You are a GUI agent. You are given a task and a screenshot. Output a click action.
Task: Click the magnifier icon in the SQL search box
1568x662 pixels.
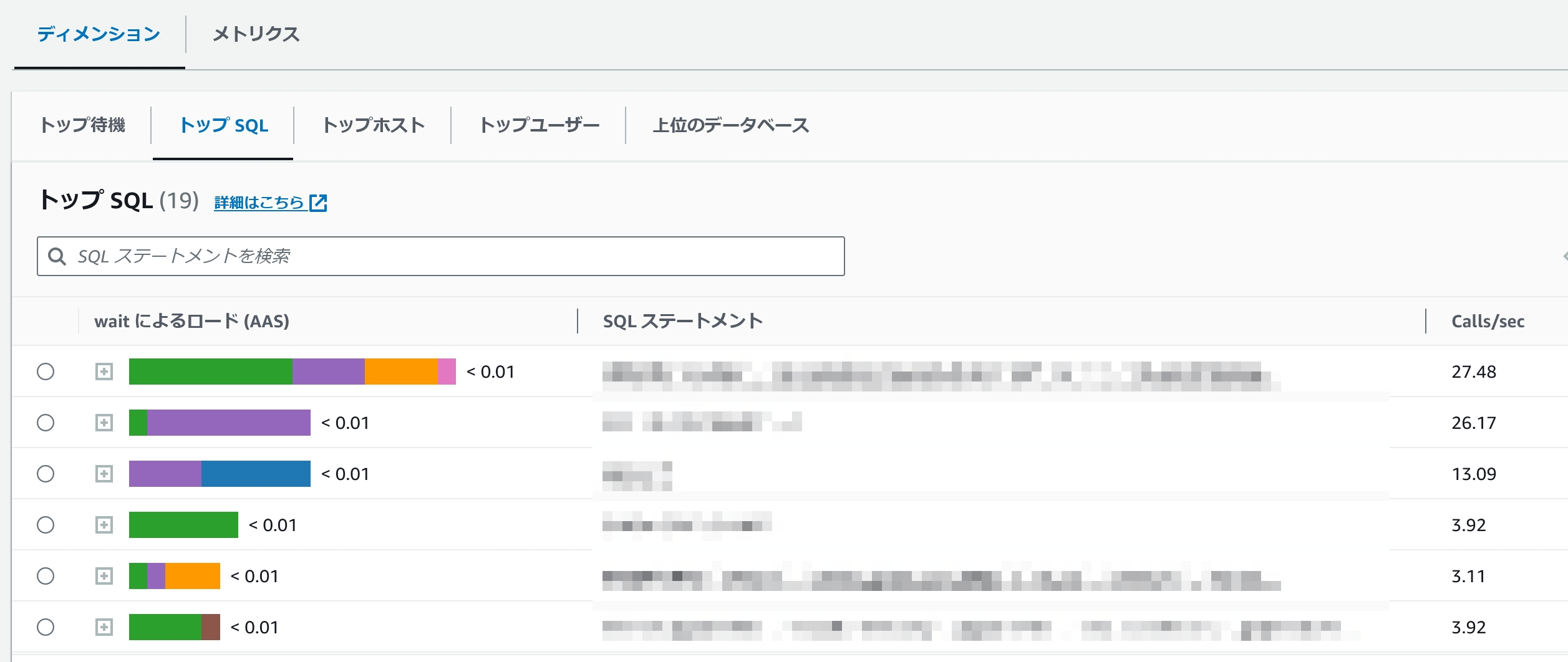(x=57, y=256)
